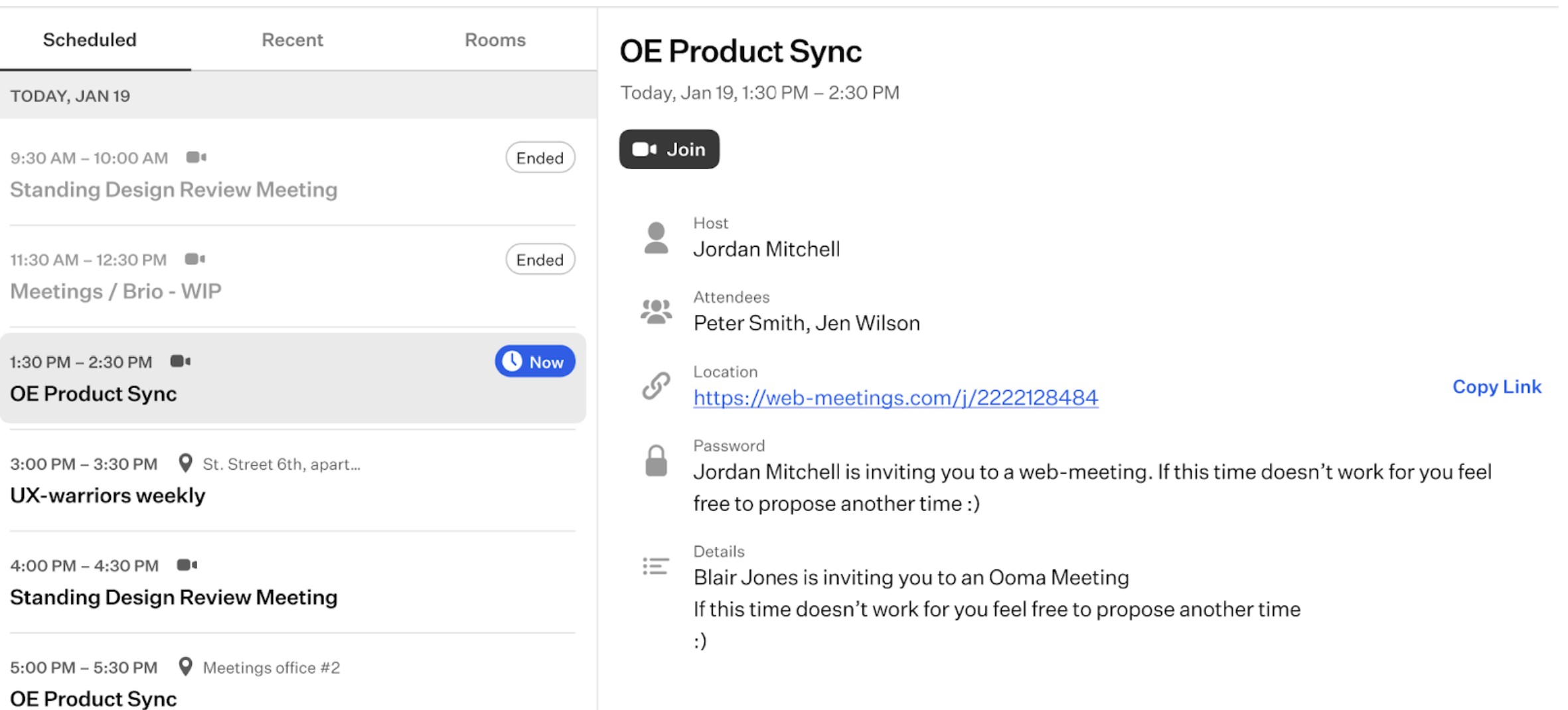The height and width of the screenshot is (710, 1568).
Task: Click video camera icon on 9:30 AM meeting
Action: tap(196, 157)
